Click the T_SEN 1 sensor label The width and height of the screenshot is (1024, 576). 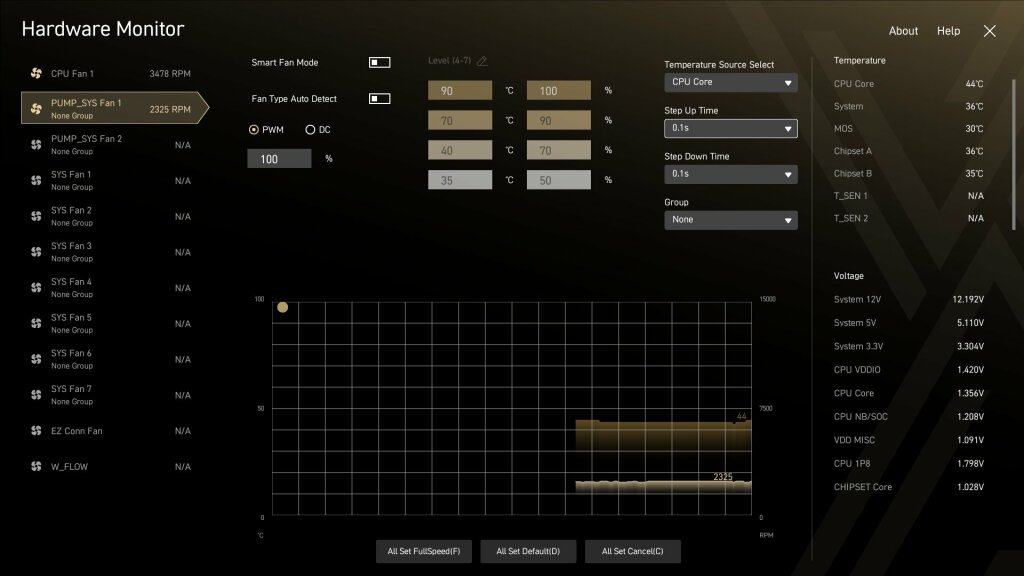850,196
